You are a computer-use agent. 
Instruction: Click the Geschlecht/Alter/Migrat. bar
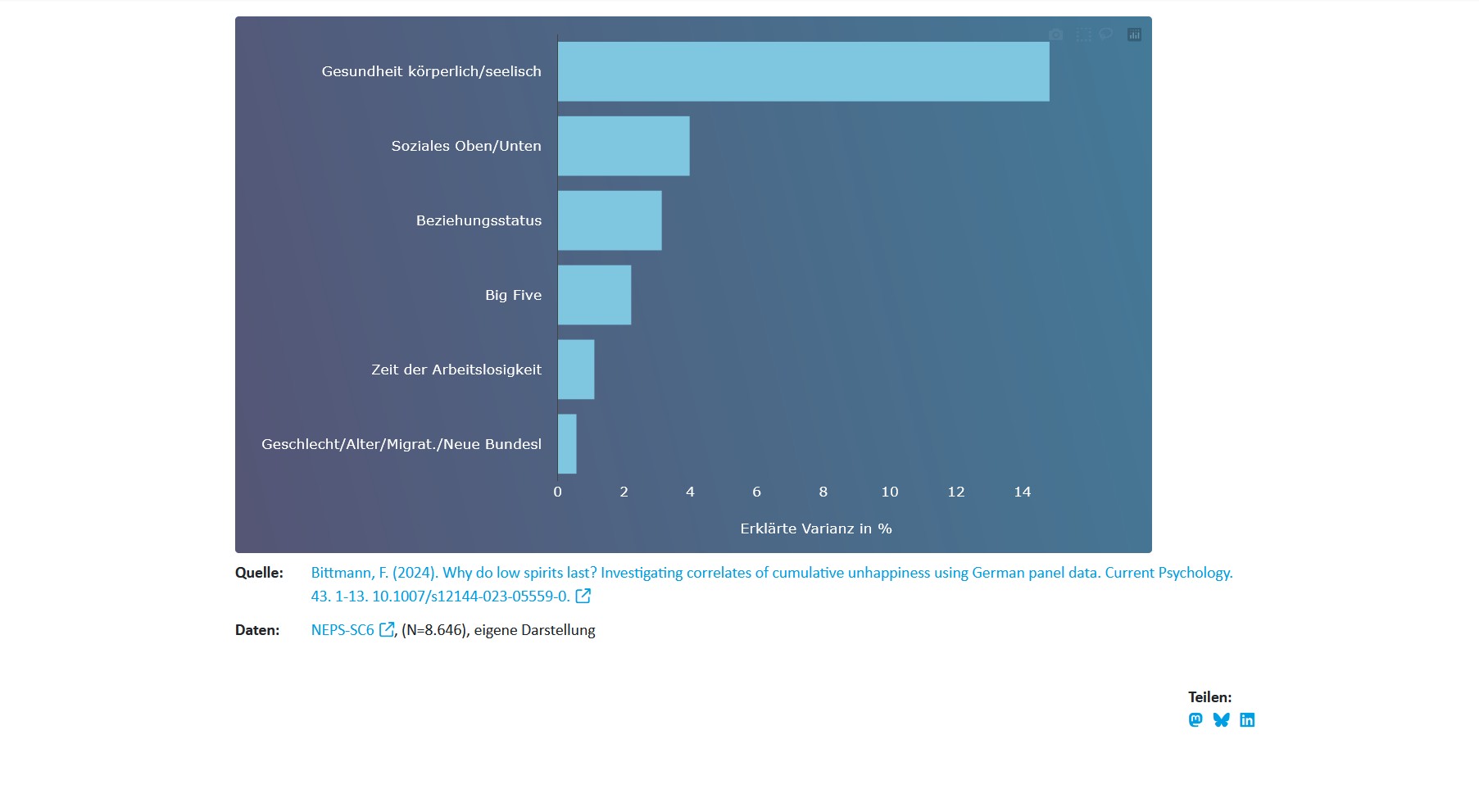click(x=567, y=444)
